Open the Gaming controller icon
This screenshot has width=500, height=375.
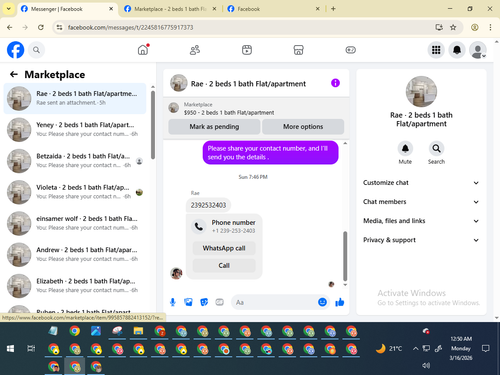tap(350, 50)
